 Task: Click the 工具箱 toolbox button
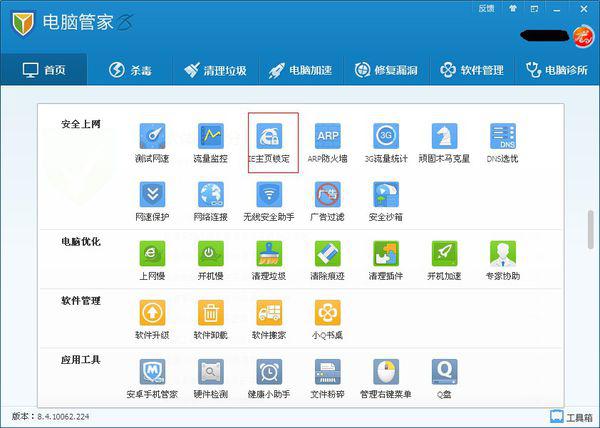572,417
